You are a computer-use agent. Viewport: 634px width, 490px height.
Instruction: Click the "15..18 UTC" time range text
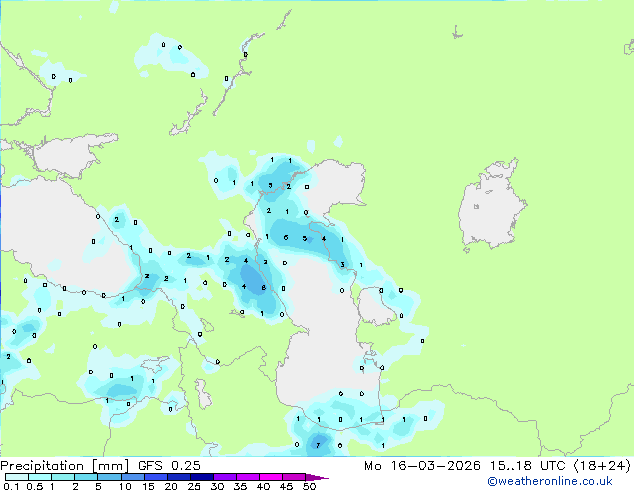(528, 466)
